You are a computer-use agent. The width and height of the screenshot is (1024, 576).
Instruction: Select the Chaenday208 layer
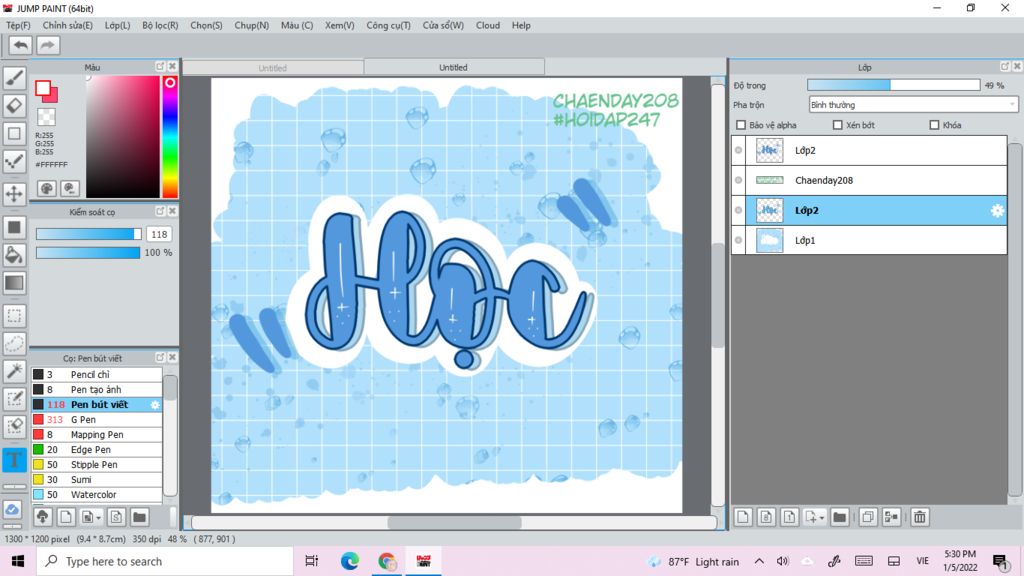coord(870,180)
